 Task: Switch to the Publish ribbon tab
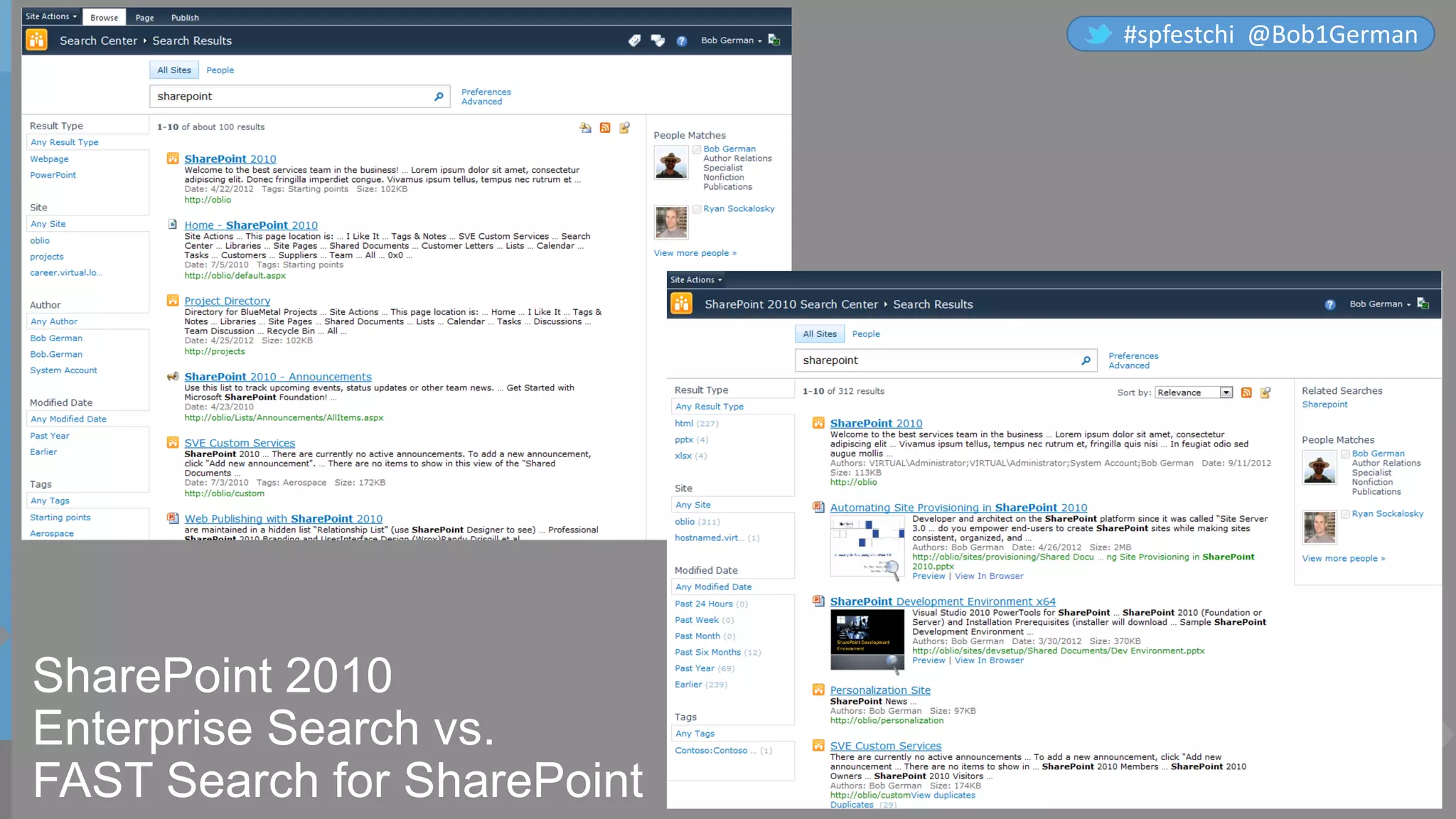tap(185, 17)
